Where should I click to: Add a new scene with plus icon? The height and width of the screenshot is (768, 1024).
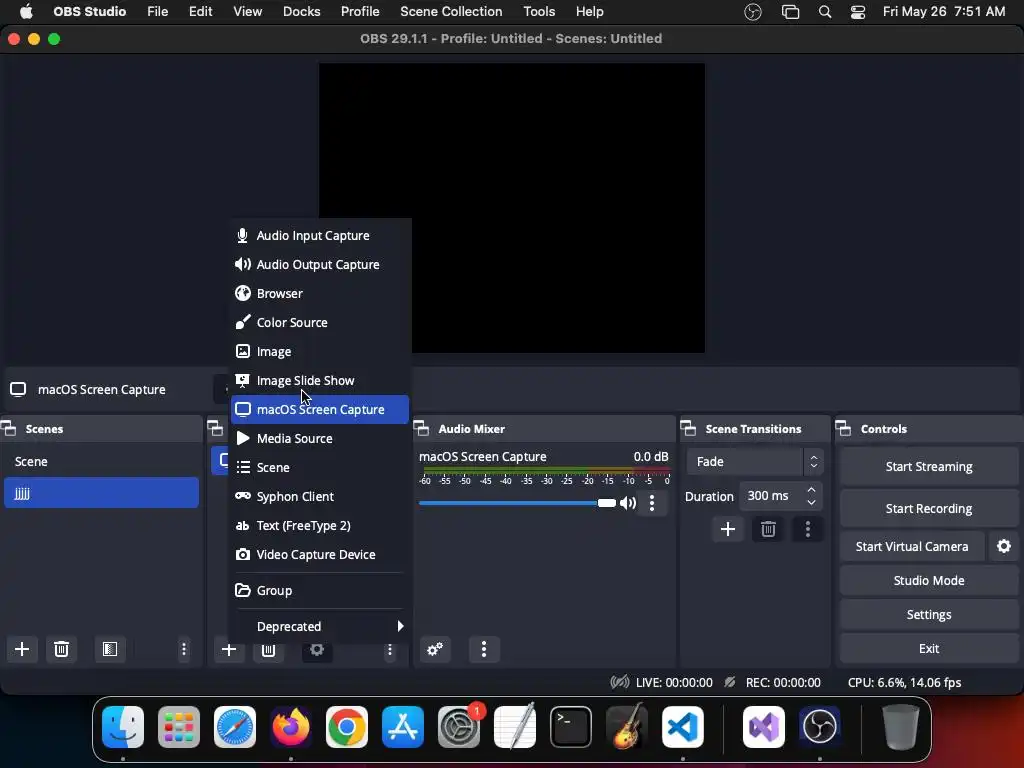click(22, 649)
